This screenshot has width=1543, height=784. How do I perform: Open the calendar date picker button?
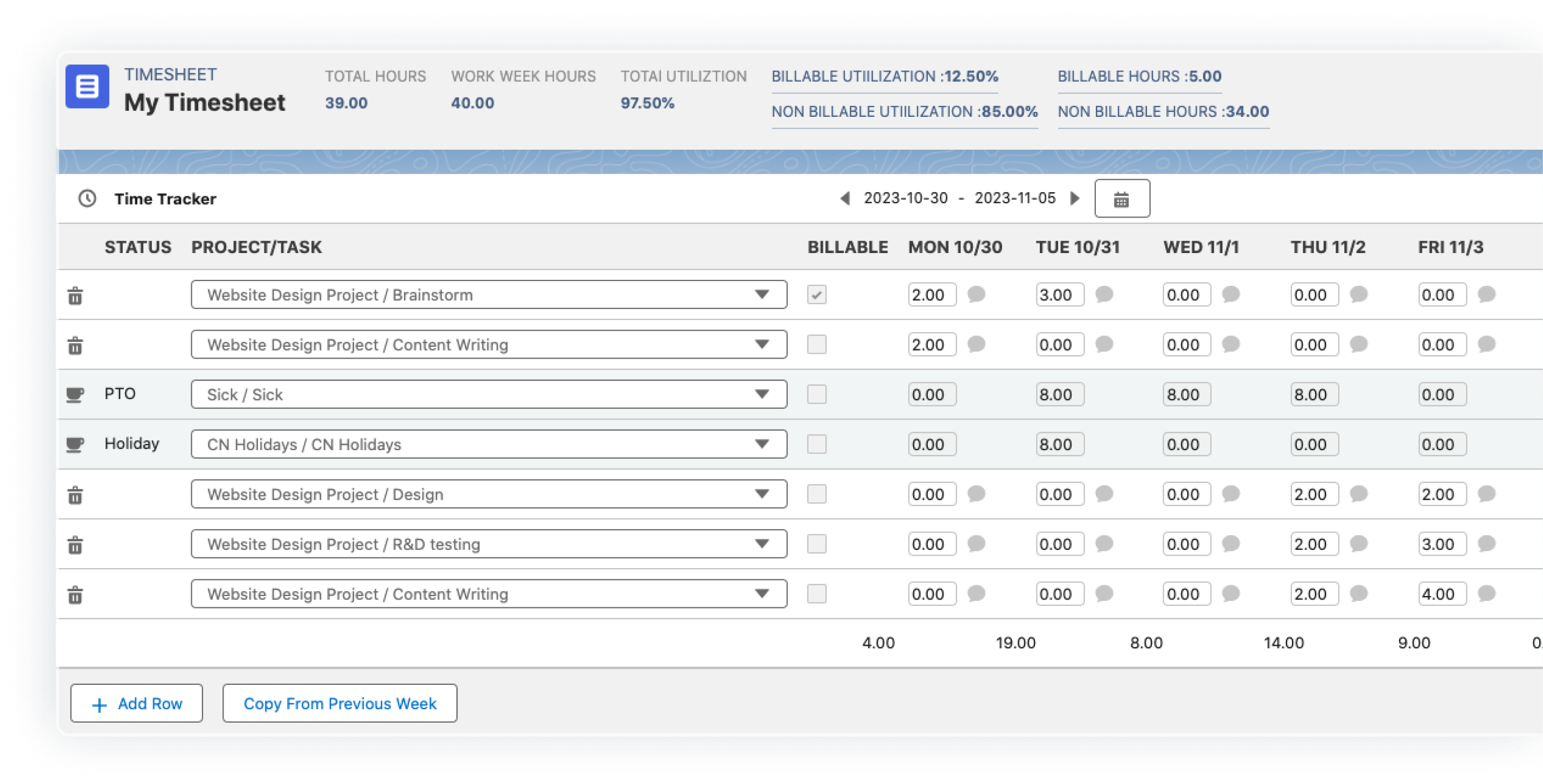tap(1121, 199)
